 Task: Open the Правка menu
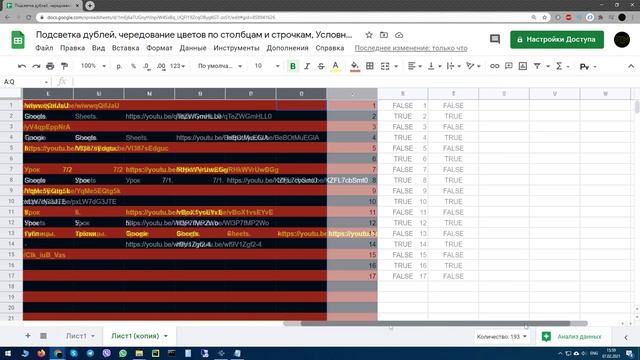coord(72,48)
